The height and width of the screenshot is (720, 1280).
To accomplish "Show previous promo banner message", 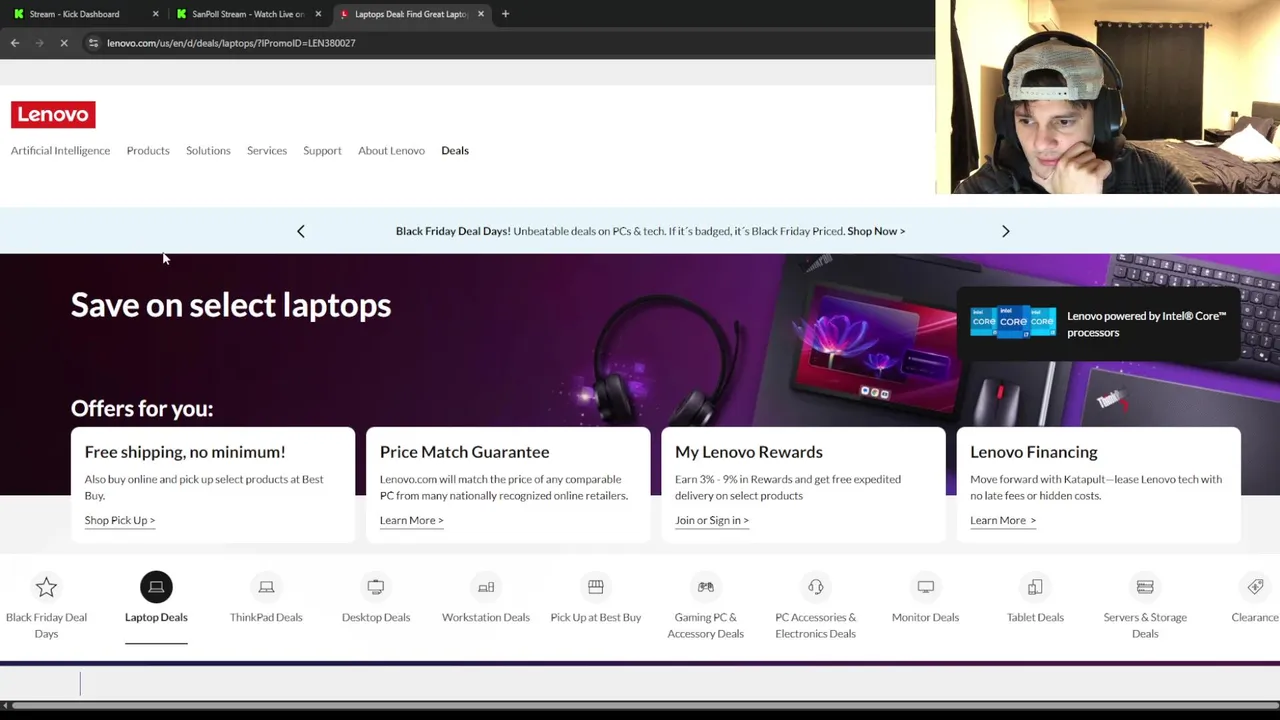I will point(300,231).
